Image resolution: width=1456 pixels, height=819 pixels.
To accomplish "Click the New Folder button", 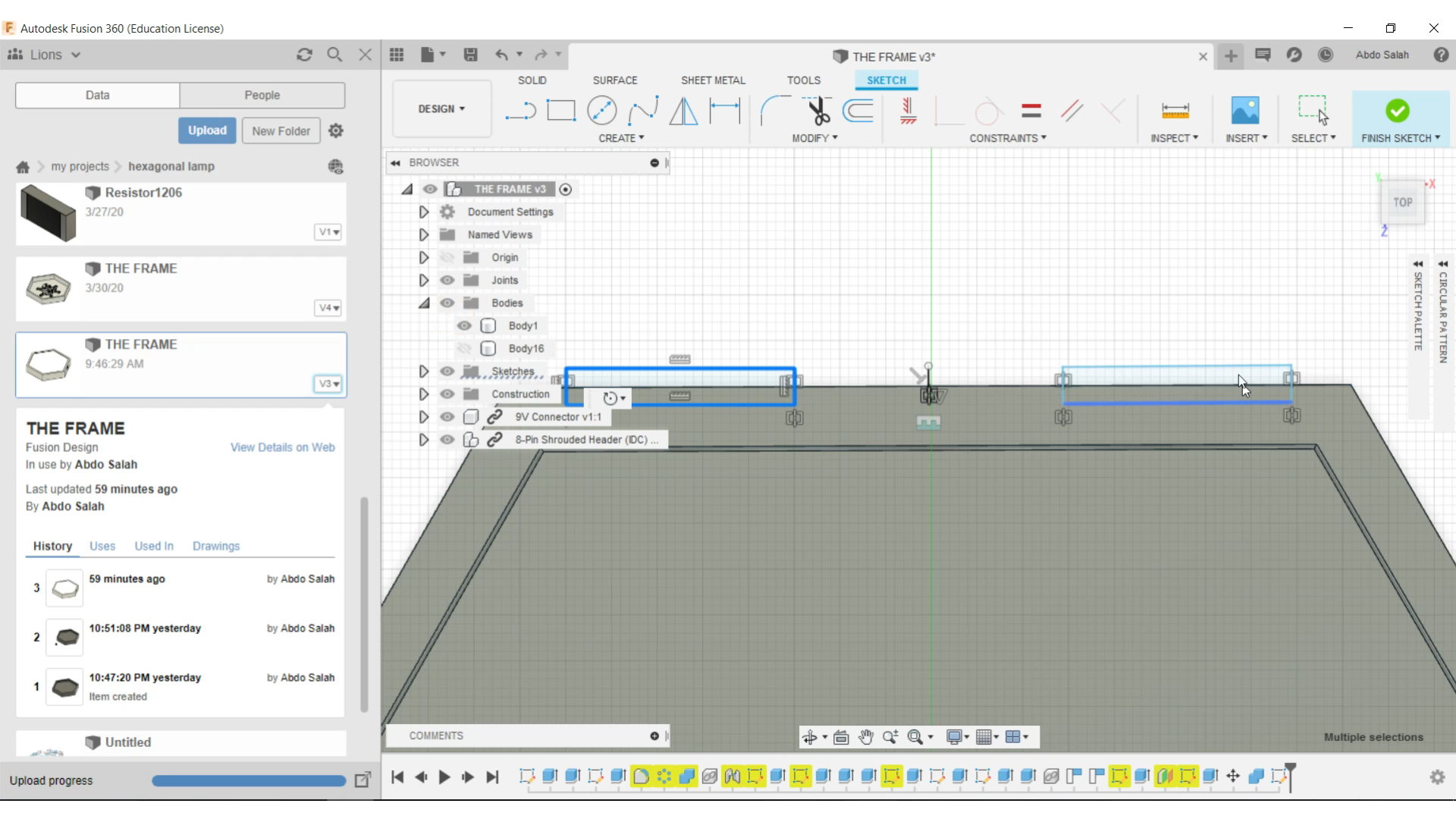I will [x=281, y=130].
